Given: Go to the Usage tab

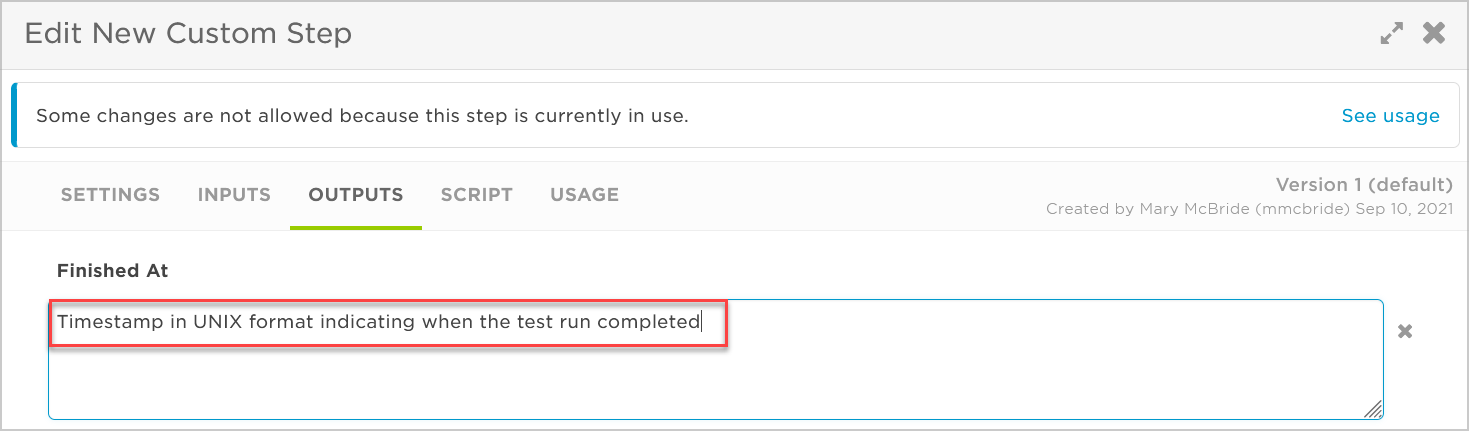Looking at the screenshot, I should tap(584, 195).
